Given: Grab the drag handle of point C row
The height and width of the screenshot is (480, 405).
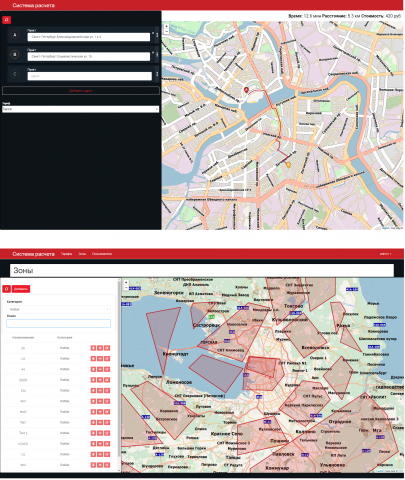Looking at the screenshot, I should coord(157,74).
